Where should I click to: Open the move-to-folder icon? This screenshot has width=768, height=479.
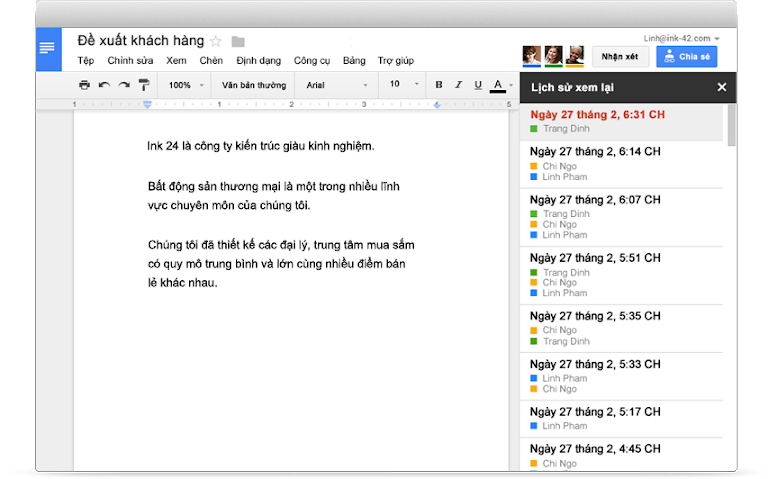(238, 41)
